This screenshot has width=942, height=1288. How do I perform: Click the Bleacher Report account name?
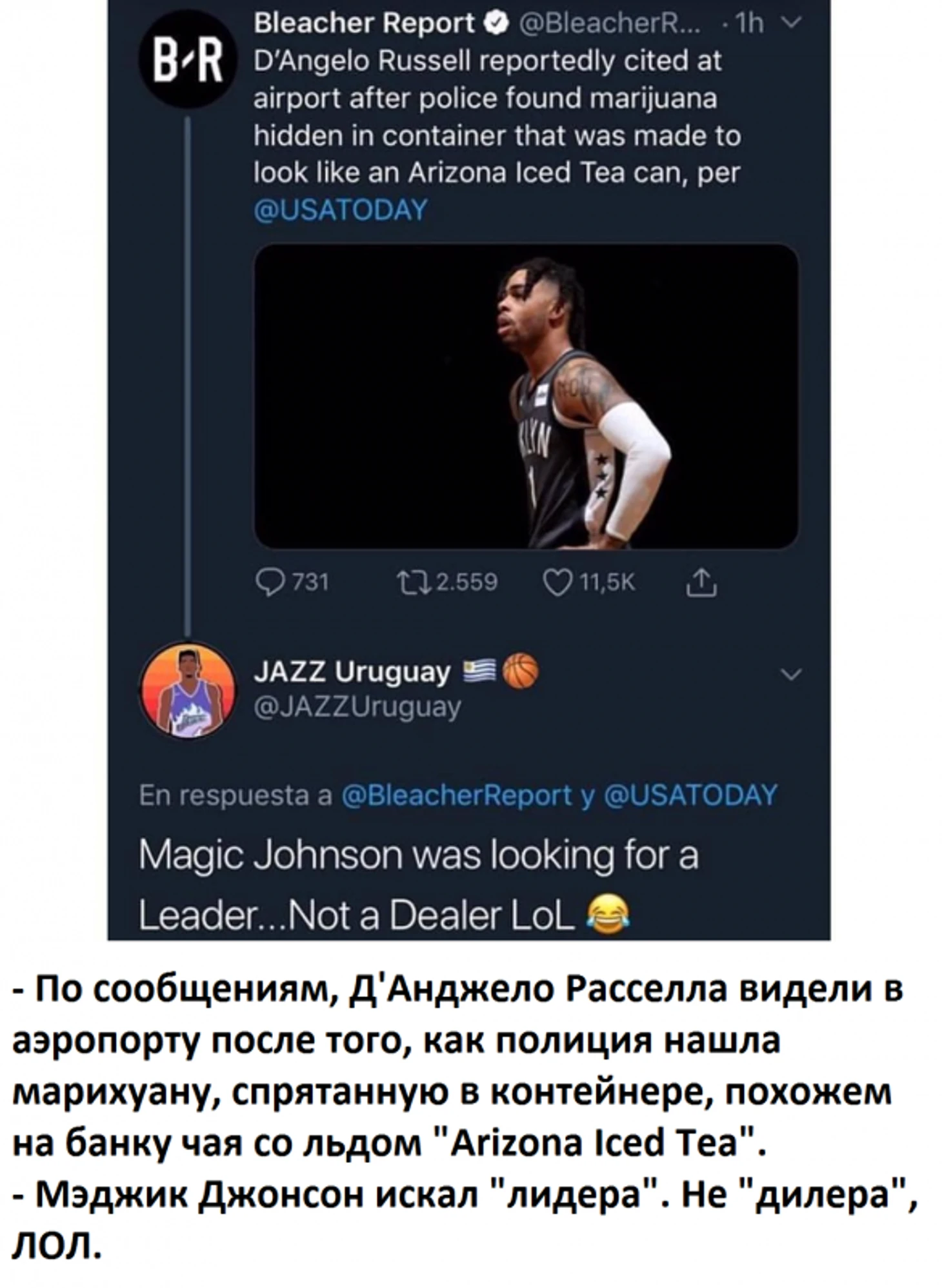pyautogui.click(x=365, y=23)
